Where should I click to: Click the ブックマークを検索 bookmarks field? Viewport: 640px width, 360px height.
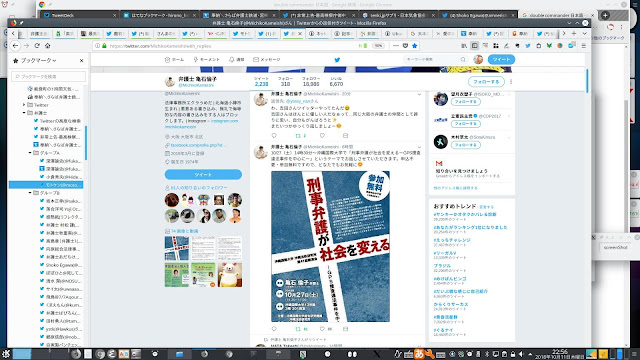coord(49,76)
